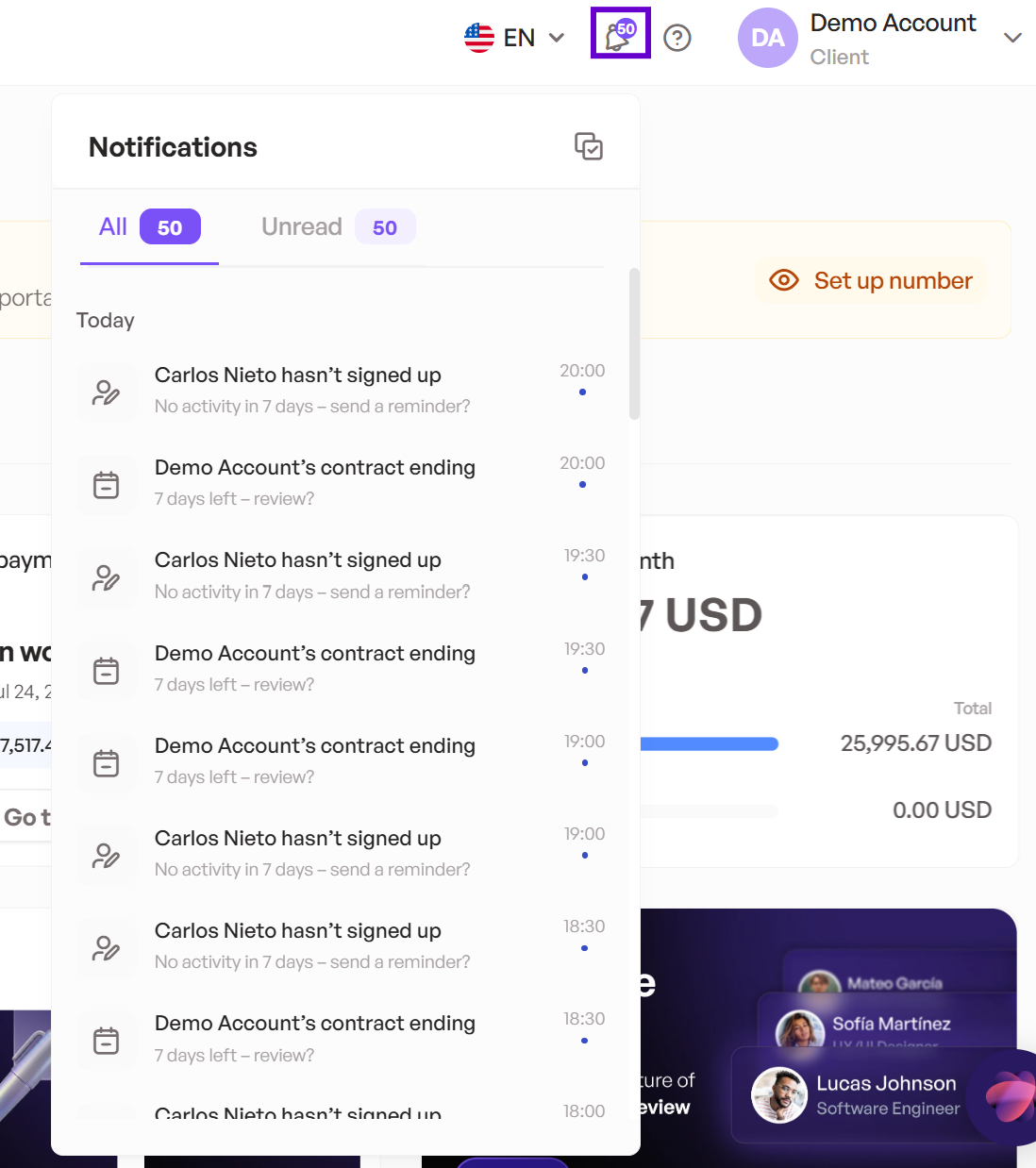Click the unread dot on 18:30 contract ending notification

click(585, 1041)
